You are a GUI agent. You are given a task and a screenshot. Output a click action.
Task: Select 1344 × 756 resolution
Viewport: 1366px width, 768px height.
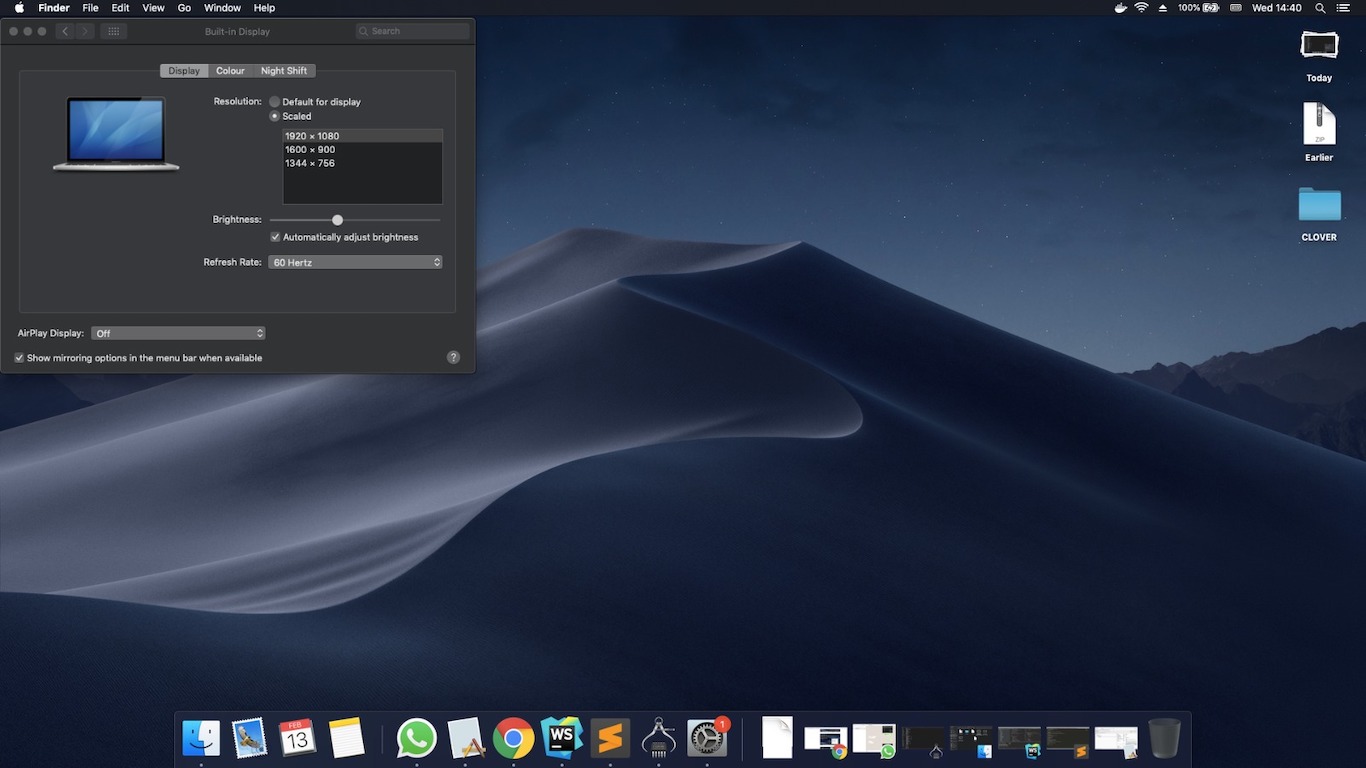click(362, 163)
